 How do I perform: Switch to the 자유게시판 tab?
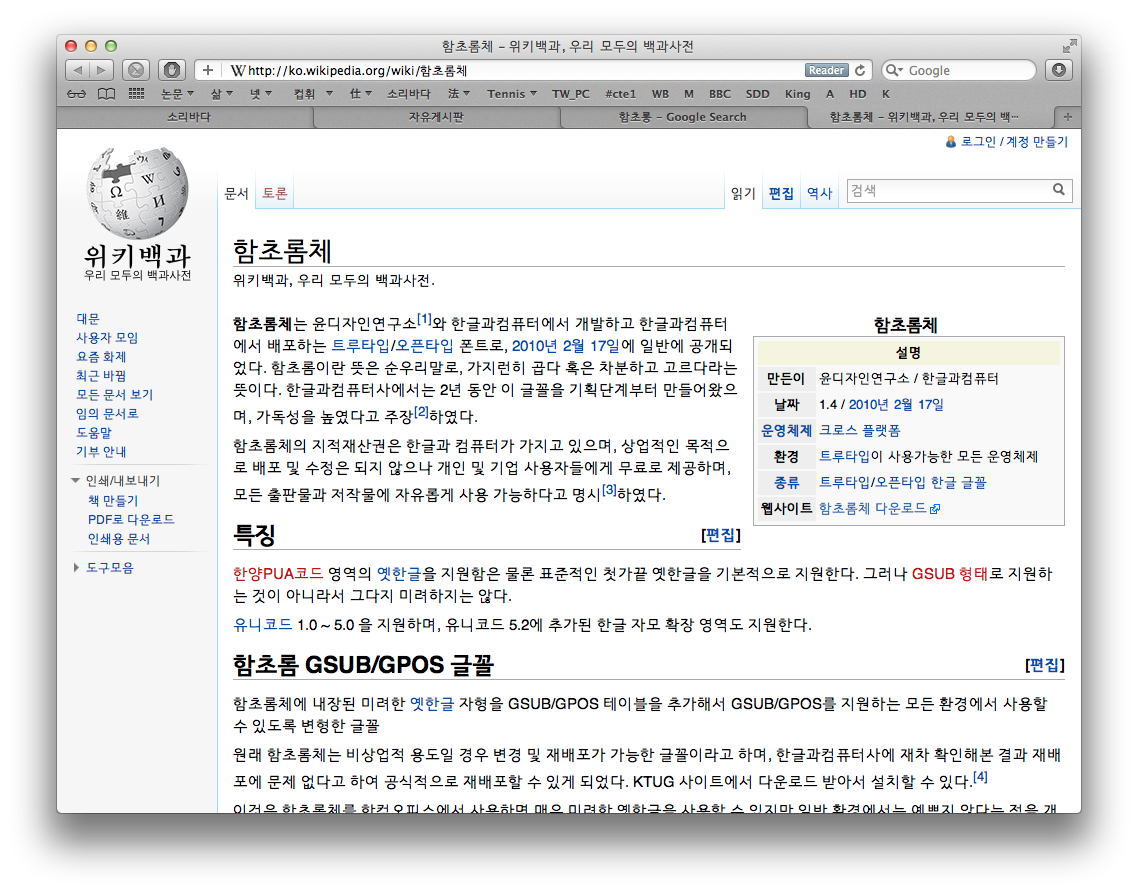pos(436,117)
